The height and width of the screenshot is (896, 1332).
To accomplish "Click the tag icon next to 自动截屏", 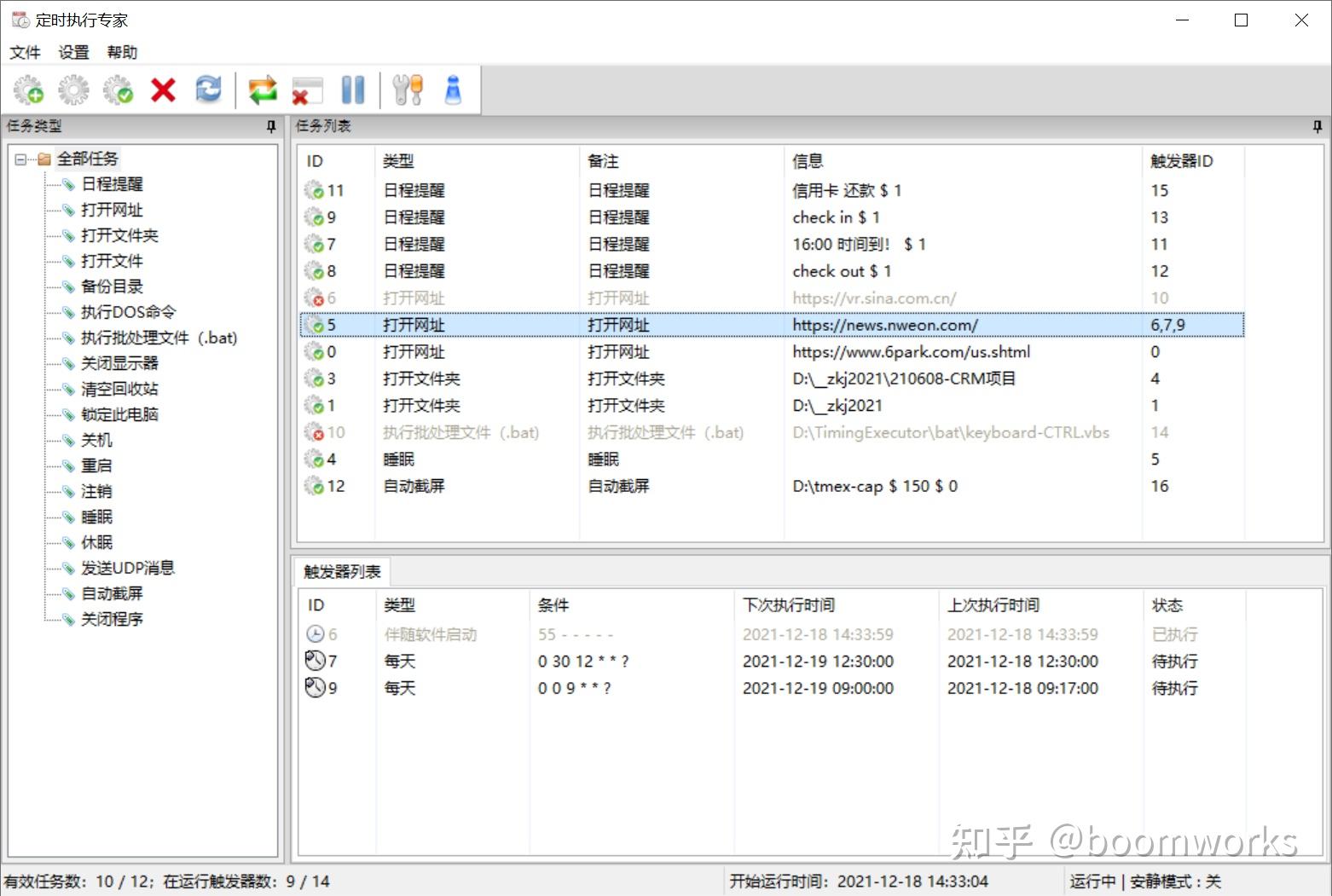I will coord(68,593).
